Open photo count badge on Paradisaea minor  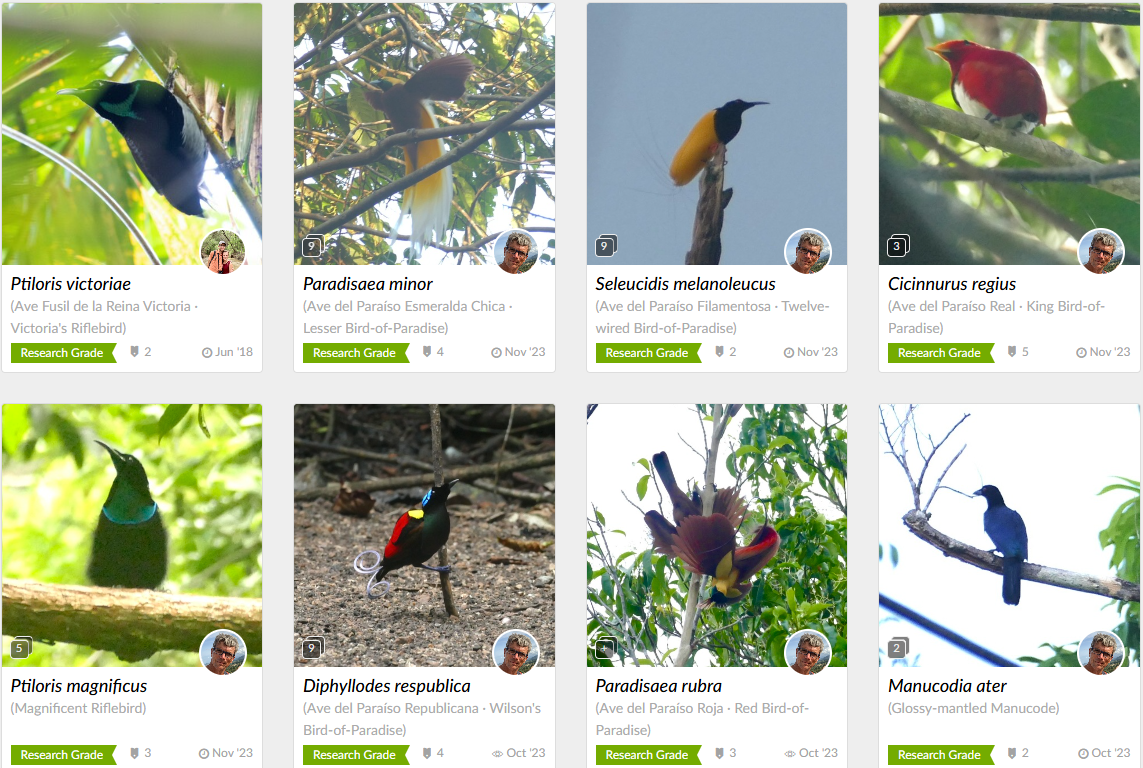click(x=312, y=246)
